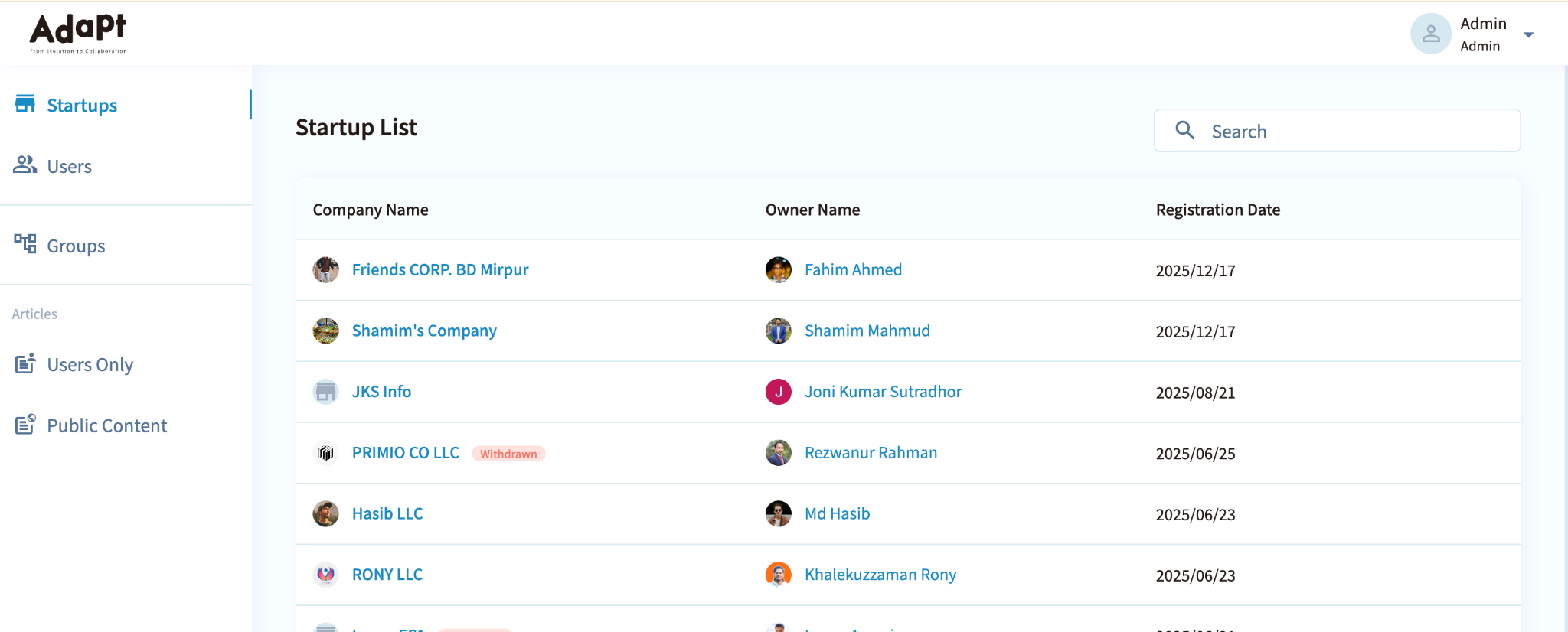Click the Withdrawn status badge
This screenshot has width=1568, height=632.
coord(508,454)
